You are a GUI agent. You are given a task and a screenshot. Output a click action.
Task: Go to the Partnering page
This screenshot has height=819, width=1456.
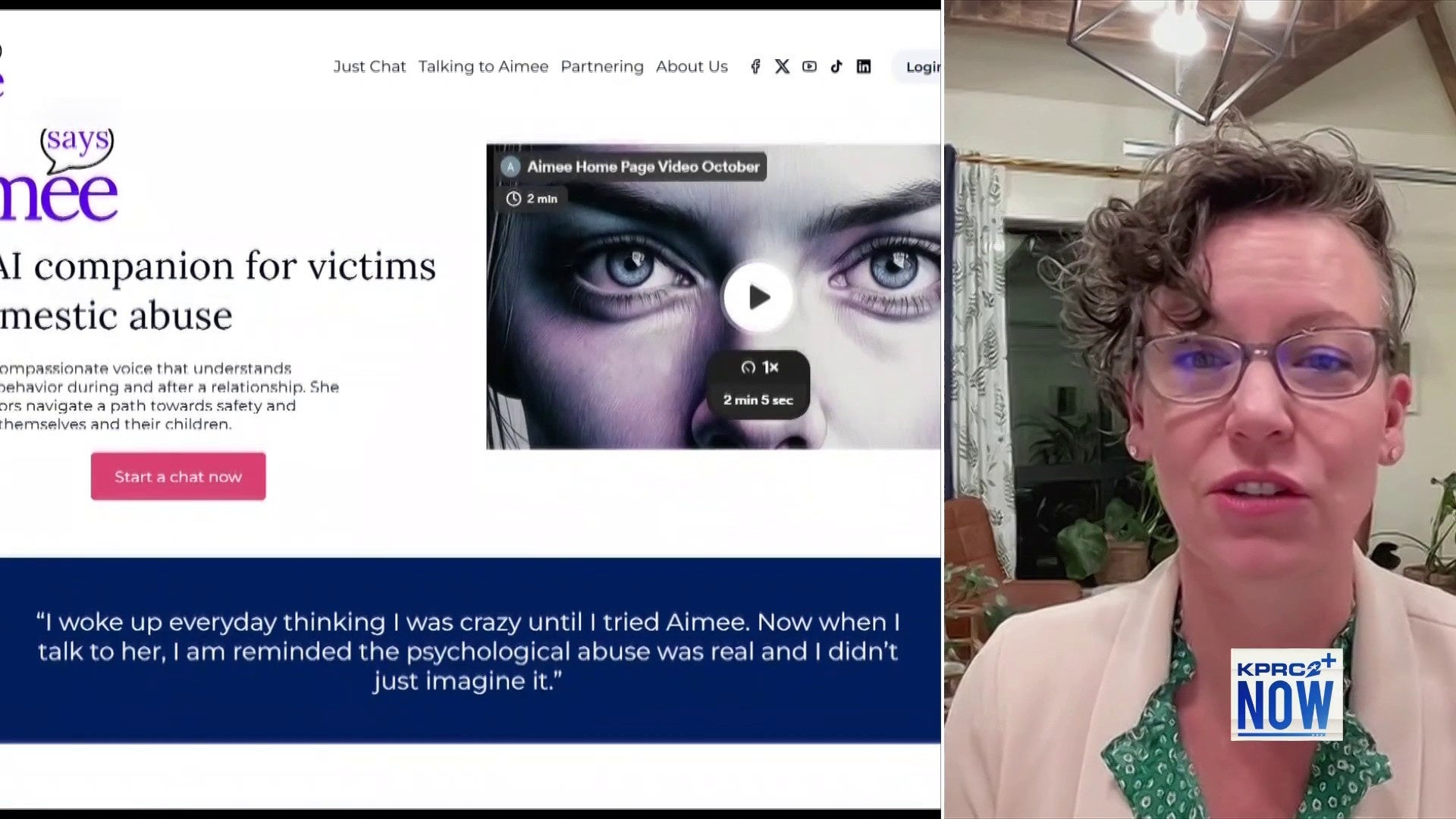(x=602, y=67)
